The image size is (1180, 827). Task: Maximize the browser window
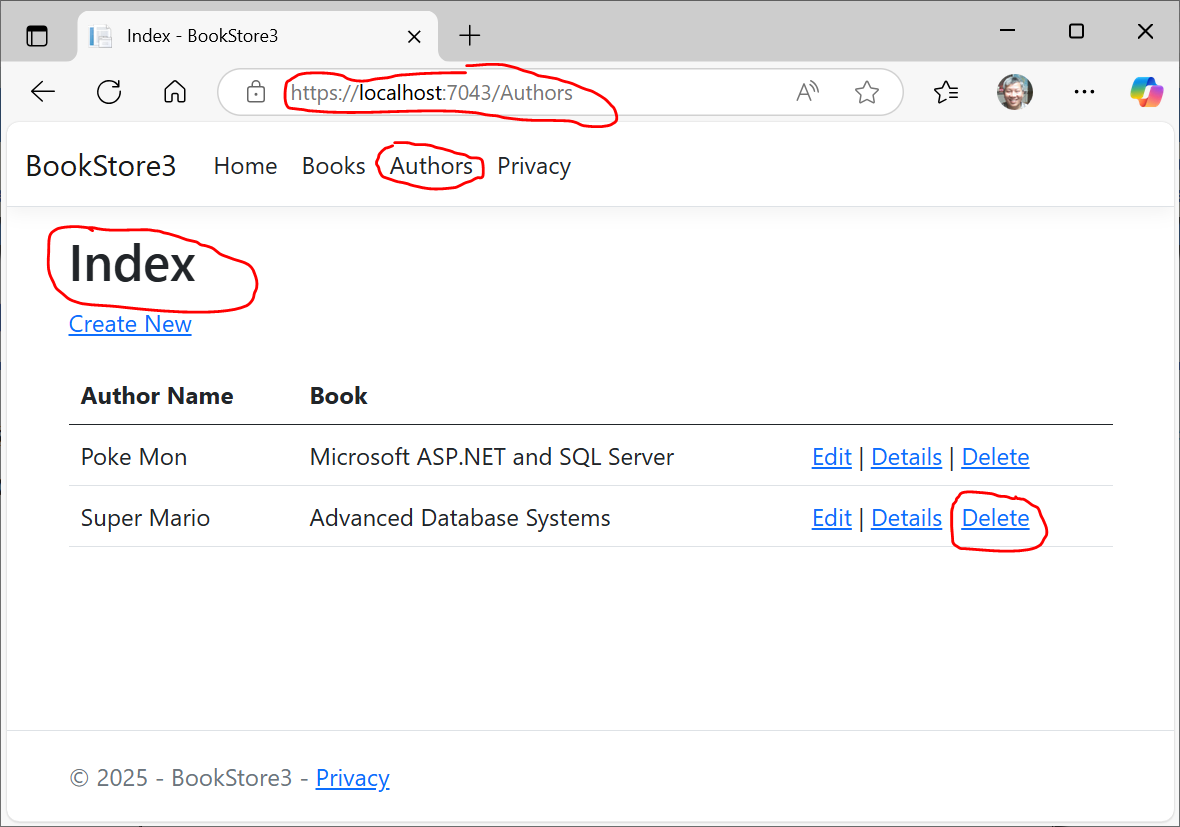click(1076, 31)
